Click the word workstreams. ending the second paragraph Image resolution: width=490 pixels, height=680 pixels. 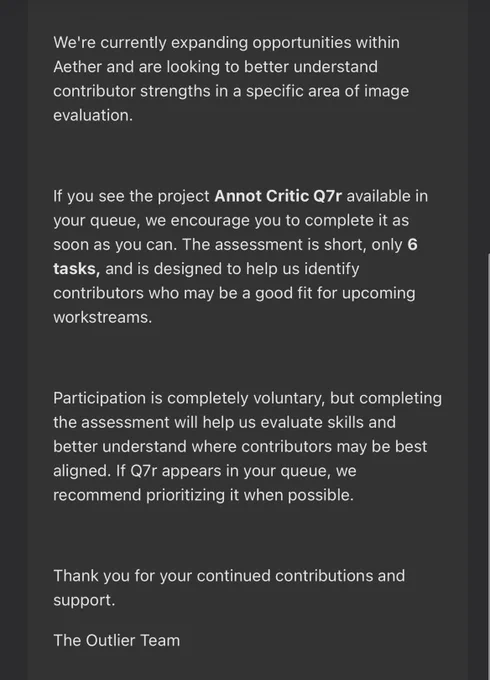click(x=102, y=317)
